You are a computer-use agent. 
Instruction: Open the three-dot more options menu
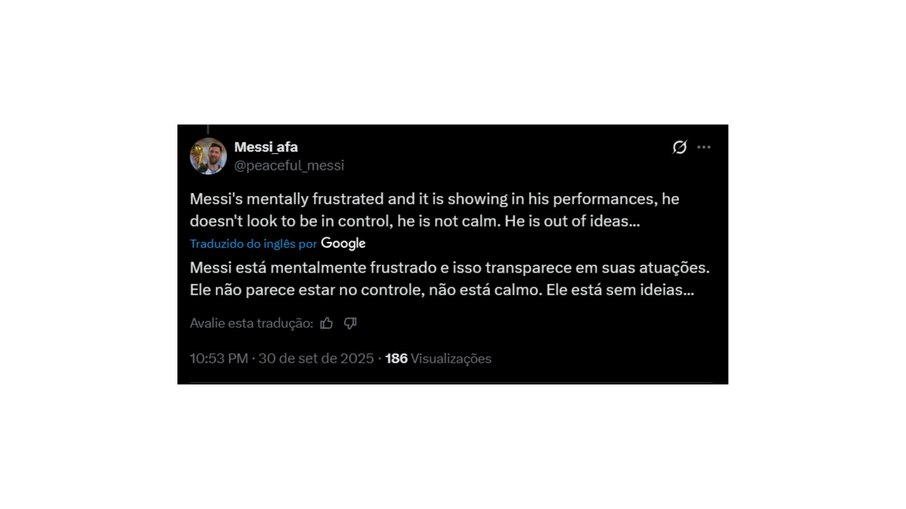(x=704, y=147)
